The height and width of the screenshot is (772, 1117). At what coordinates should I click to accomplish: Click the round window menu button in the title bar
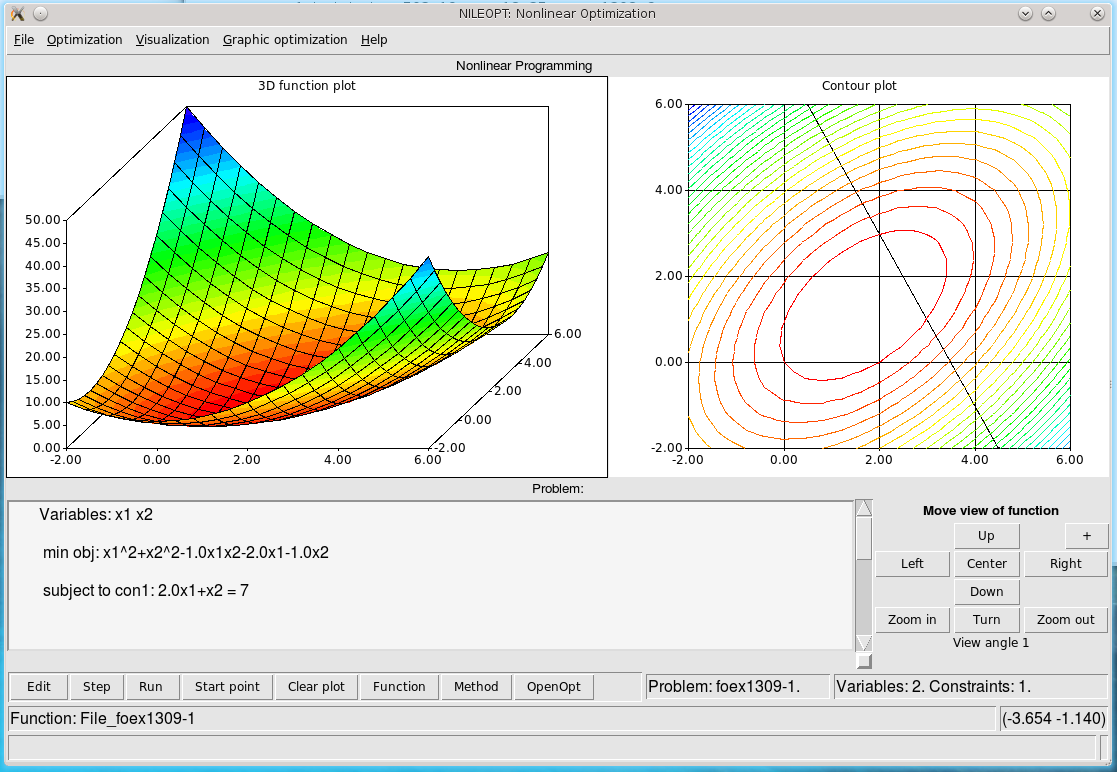pyautogui.click(x=41, y=14)
